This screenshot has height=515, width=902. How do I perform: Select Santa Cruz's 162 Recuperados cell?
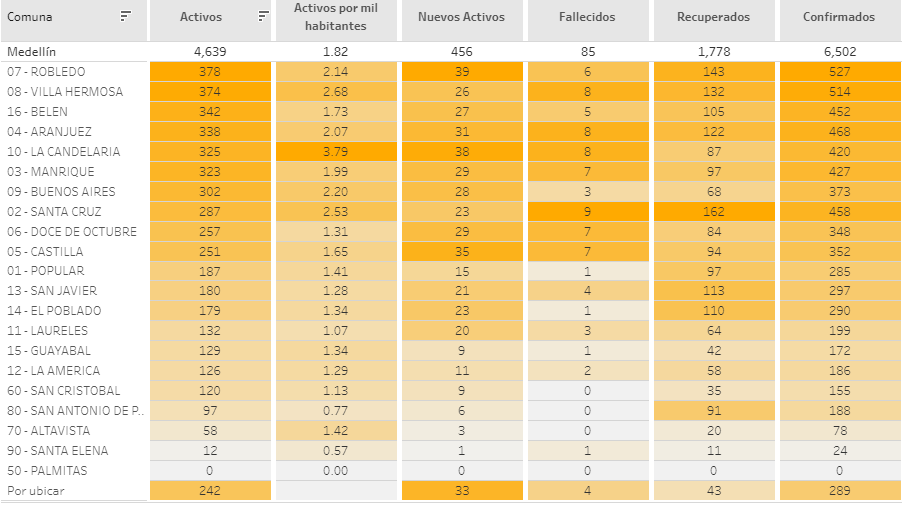point(714,212)
